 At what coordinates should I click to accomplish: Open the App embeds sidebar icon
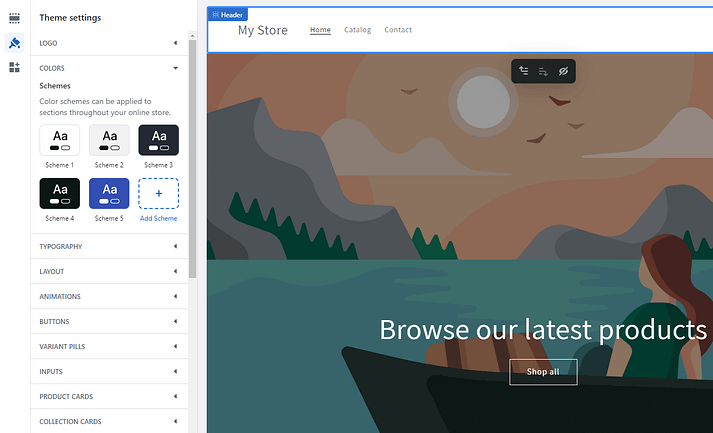[14, 67]
